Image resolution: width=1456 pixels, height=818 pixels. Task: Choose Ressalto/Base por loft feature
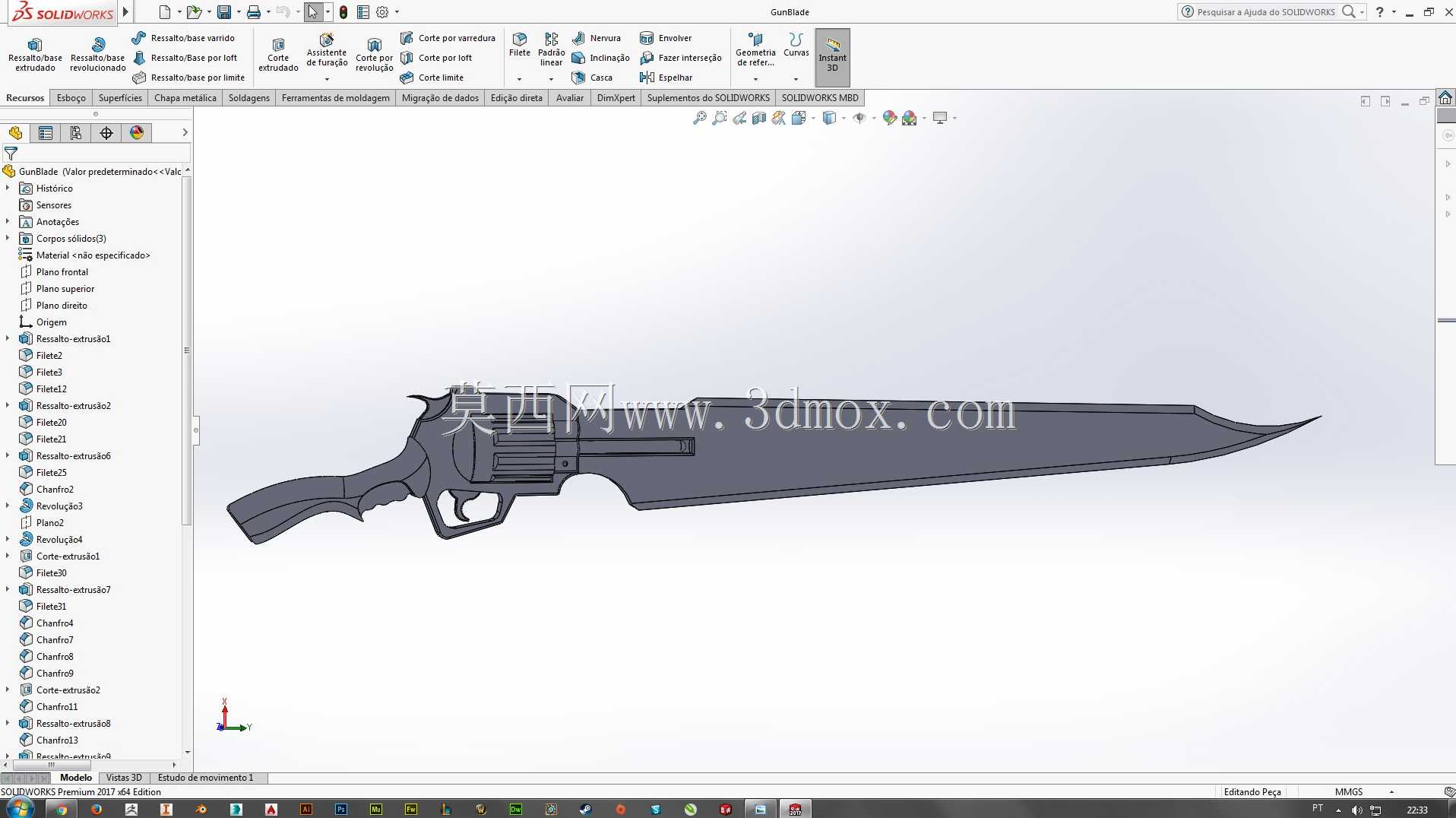pos(185,58)
